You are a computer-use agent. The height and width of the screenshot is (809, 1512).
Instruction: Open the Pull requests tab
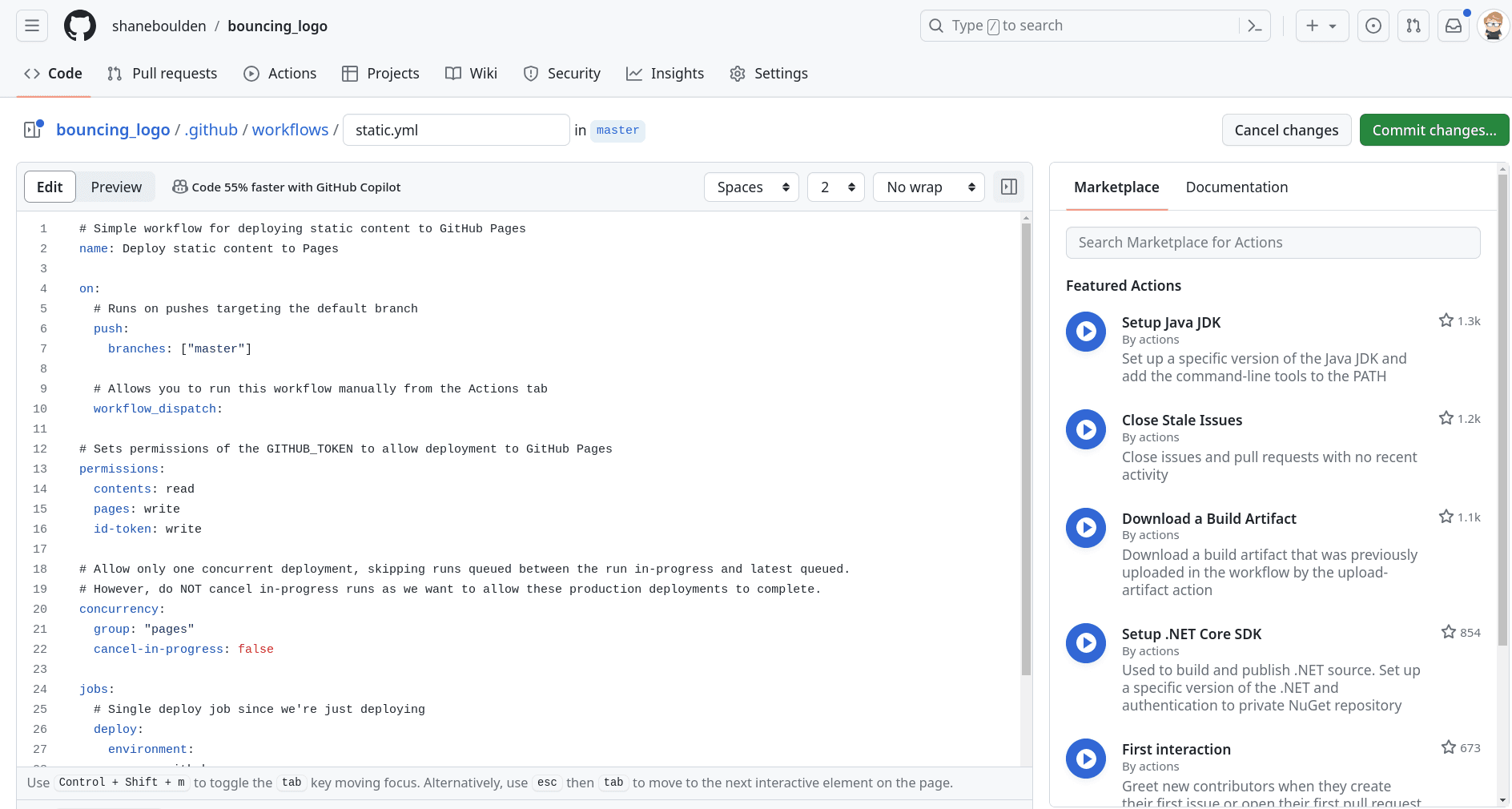pos(162,74)
